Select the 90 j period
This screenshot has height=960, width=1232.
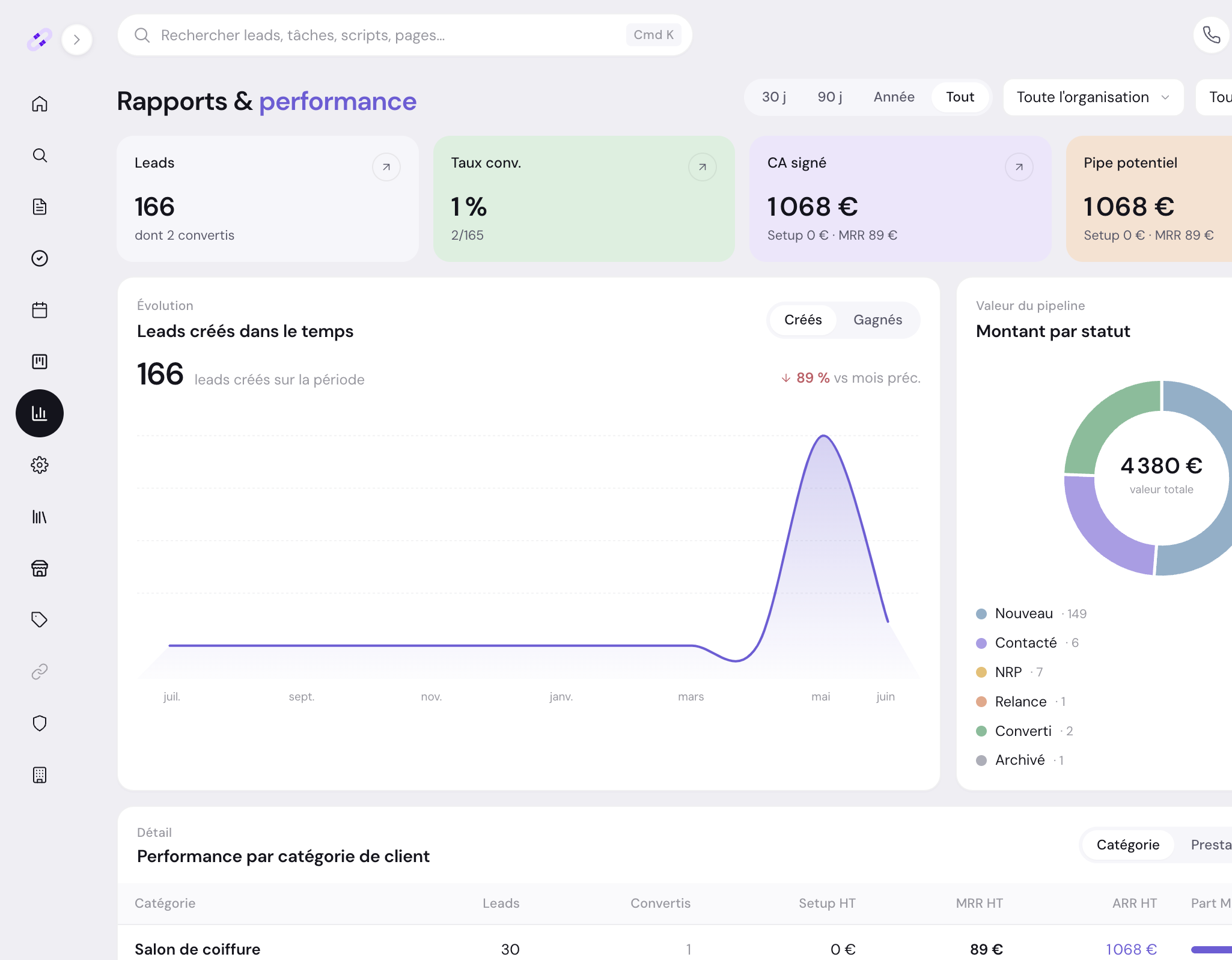830,97
